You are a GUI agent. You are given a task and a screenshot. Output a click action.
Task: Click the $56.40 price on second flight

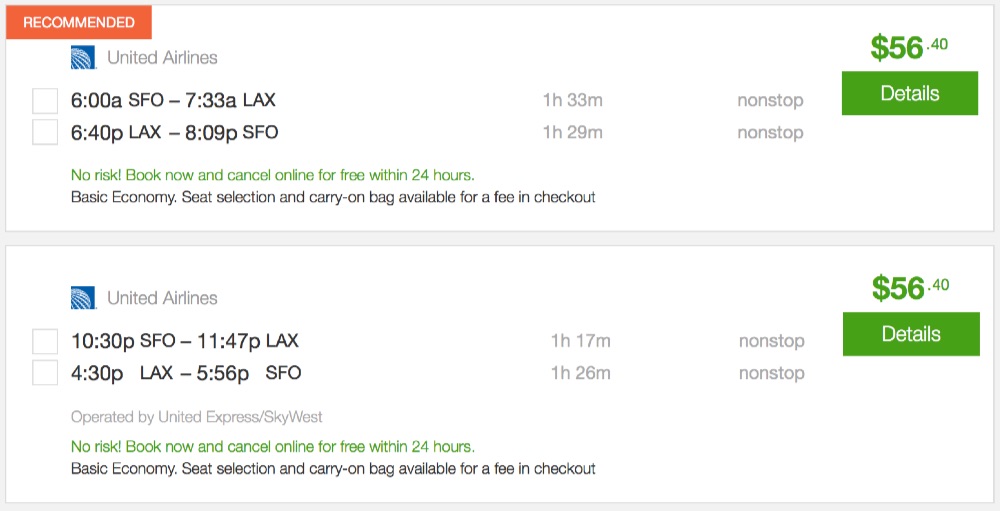(x=909, y=288)
